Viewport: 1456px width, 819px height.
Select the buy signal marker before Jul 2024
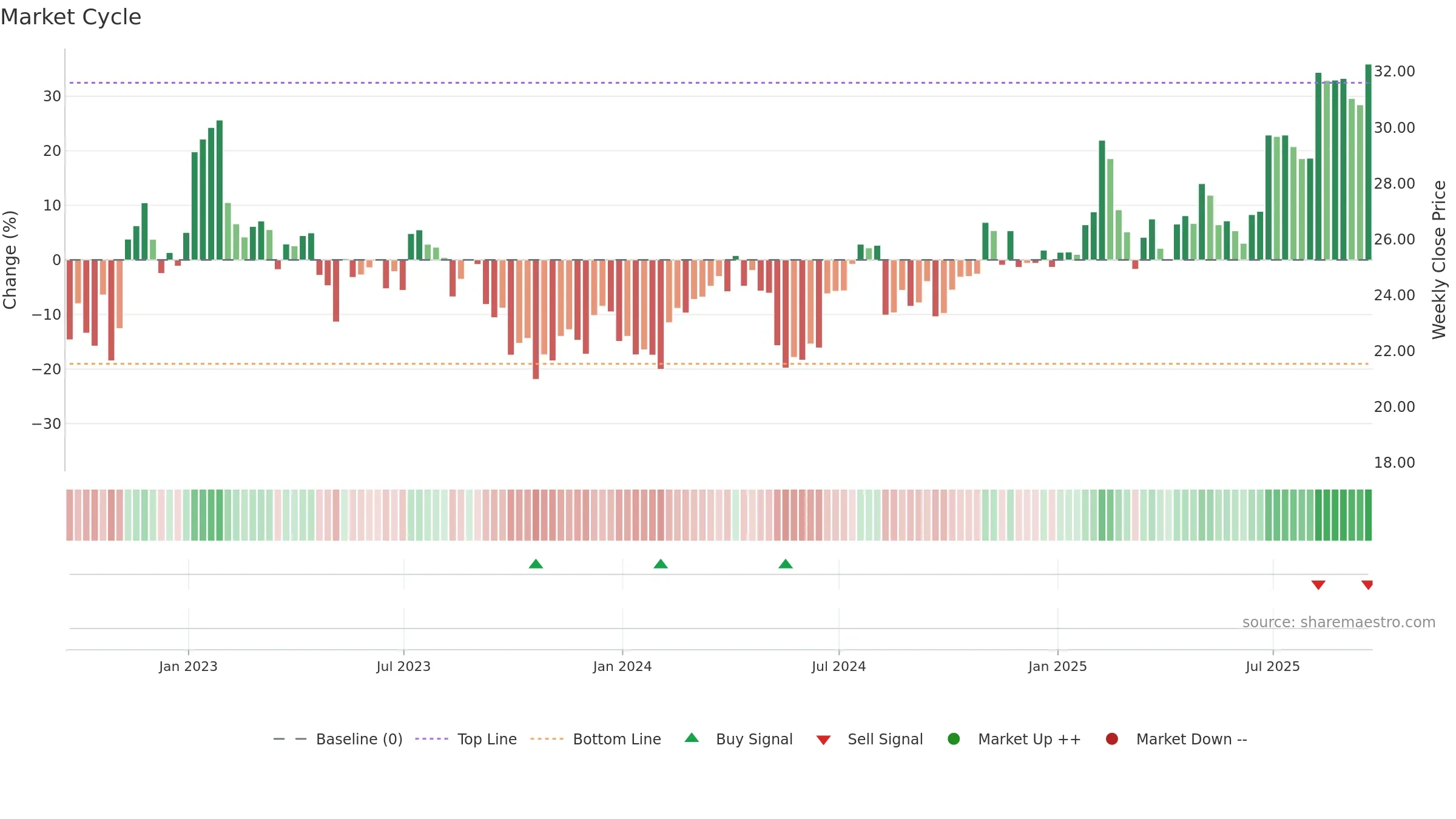click(786, 564)
